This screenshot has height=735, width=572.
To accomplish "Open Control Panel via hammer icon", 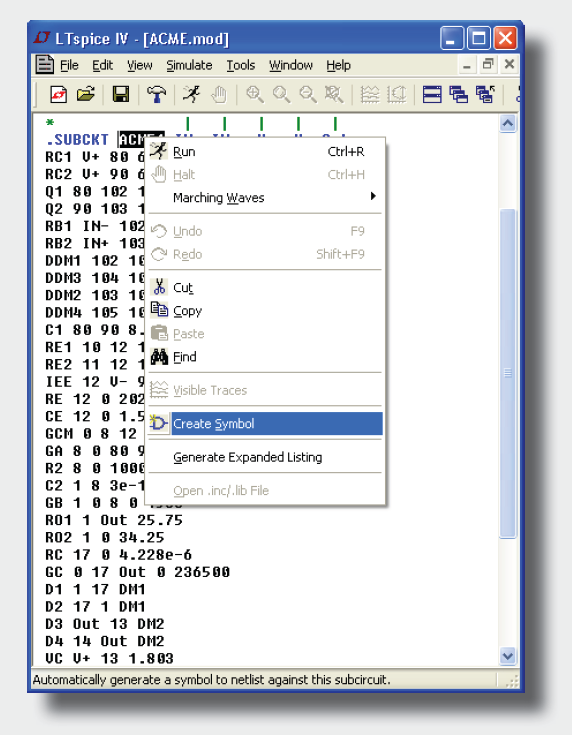I will click(157, 95).
